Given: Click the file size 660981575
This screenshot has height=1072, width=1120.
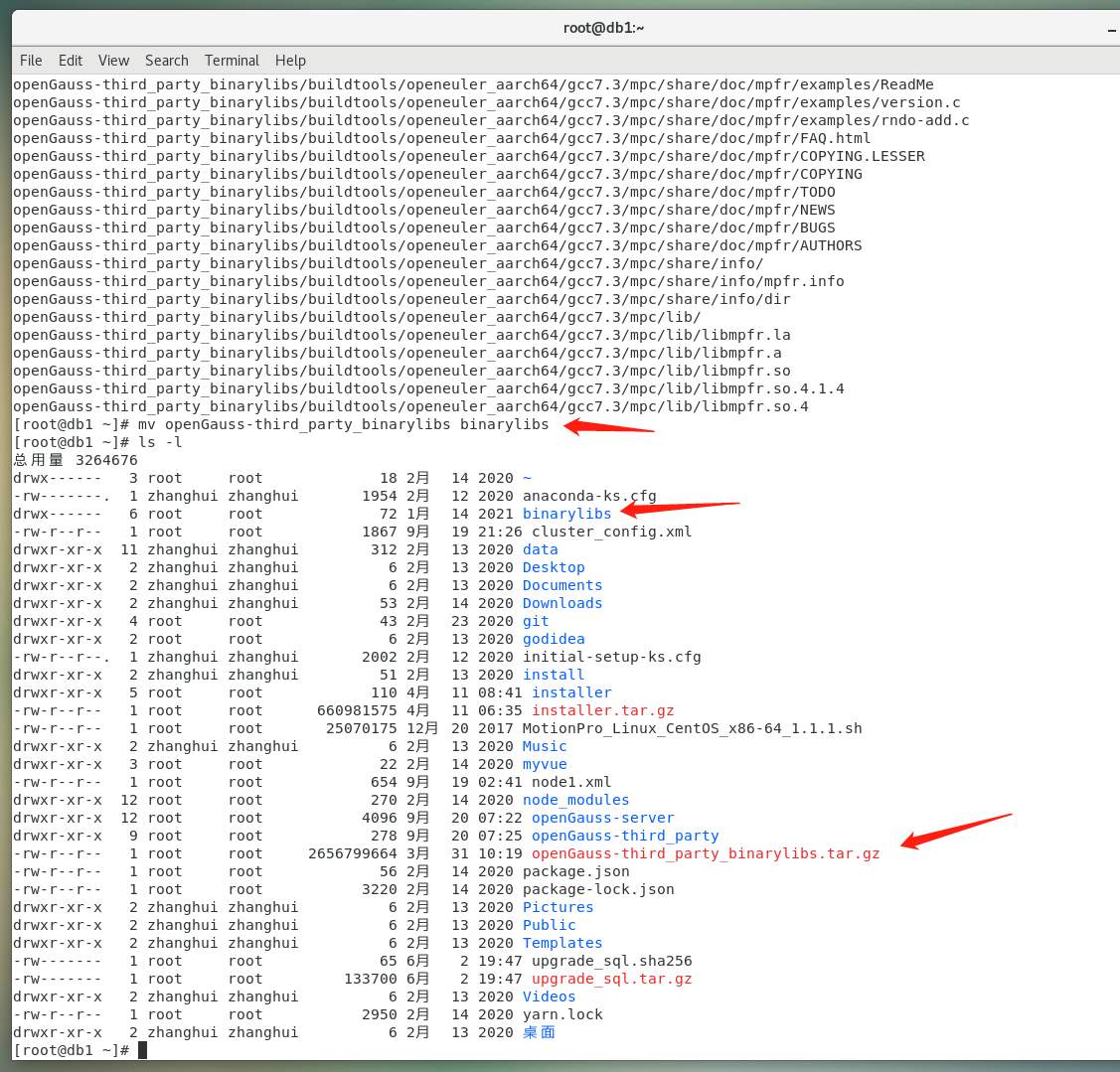Looking at the screenshot, I should 357,710.
